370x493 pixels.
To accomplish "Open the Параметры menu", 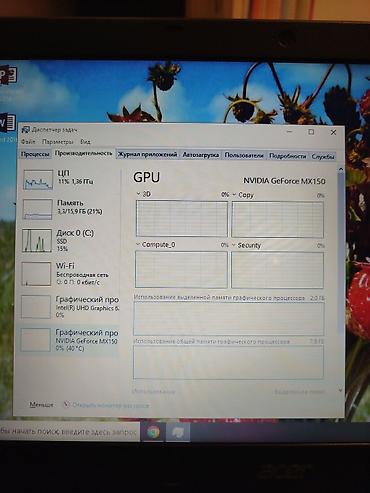I will [58, 142].
